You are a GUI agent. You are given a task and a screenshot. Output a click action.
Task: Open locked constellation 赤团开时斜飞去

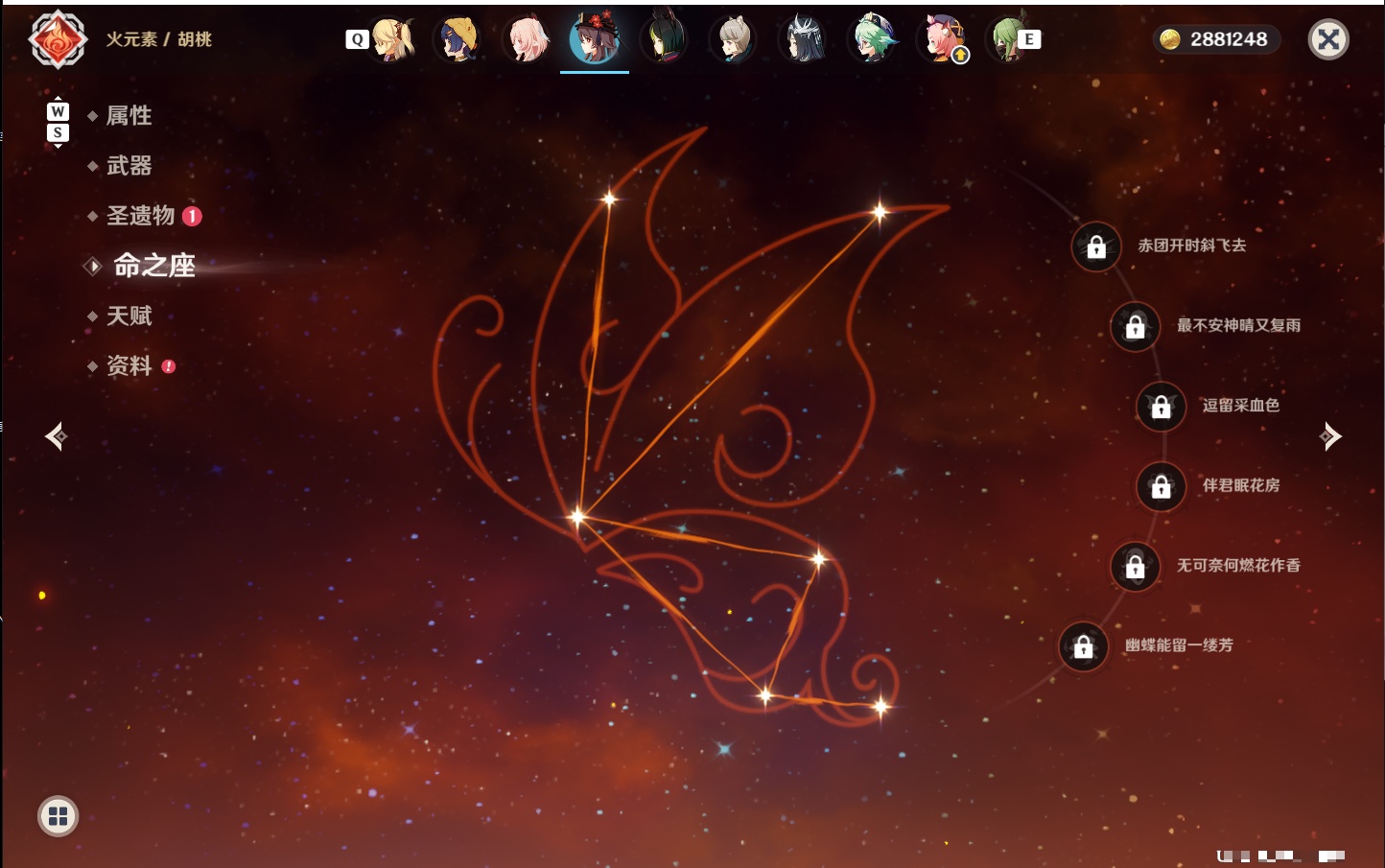1096,246
